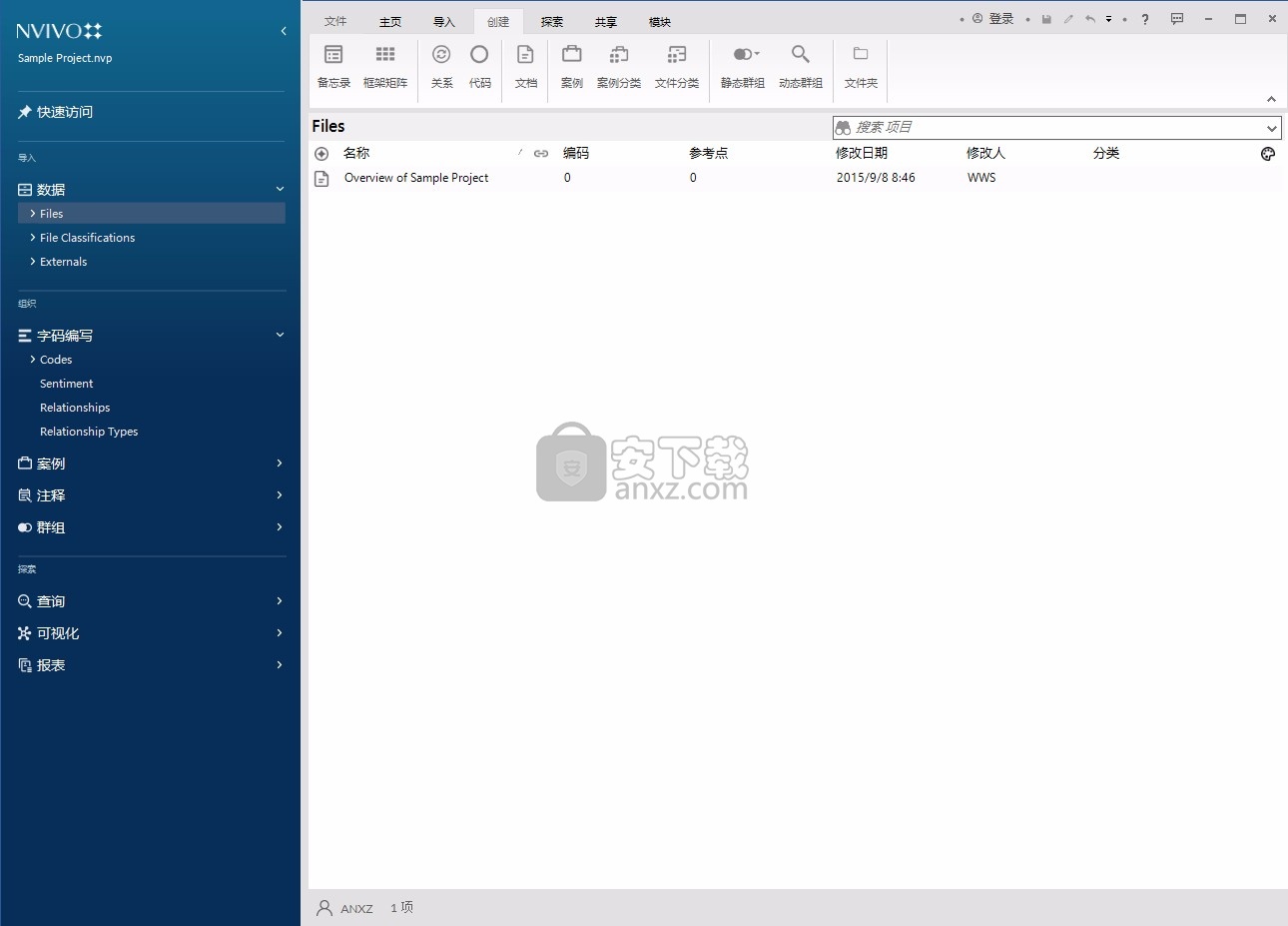Viewport: 1288px width, 926px height.
Task: Switch to the 共享 tab
Action: click(606, 21)
